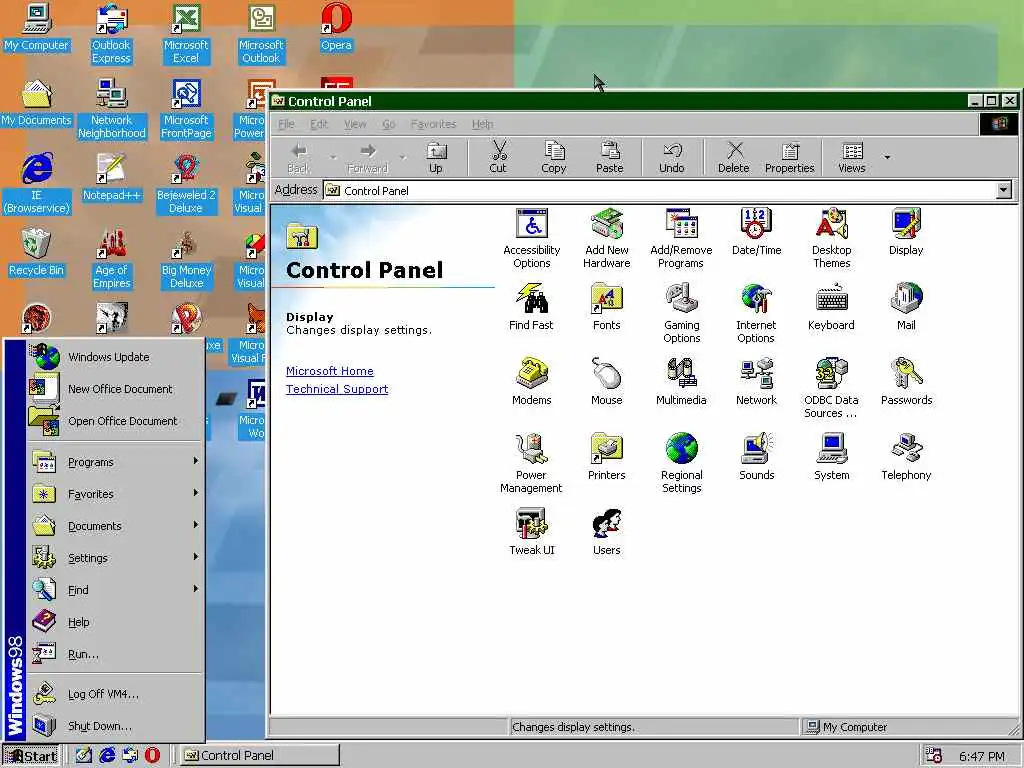Open the Network applet
Screen dimensions: 1024x768
(x=756, y=382)
